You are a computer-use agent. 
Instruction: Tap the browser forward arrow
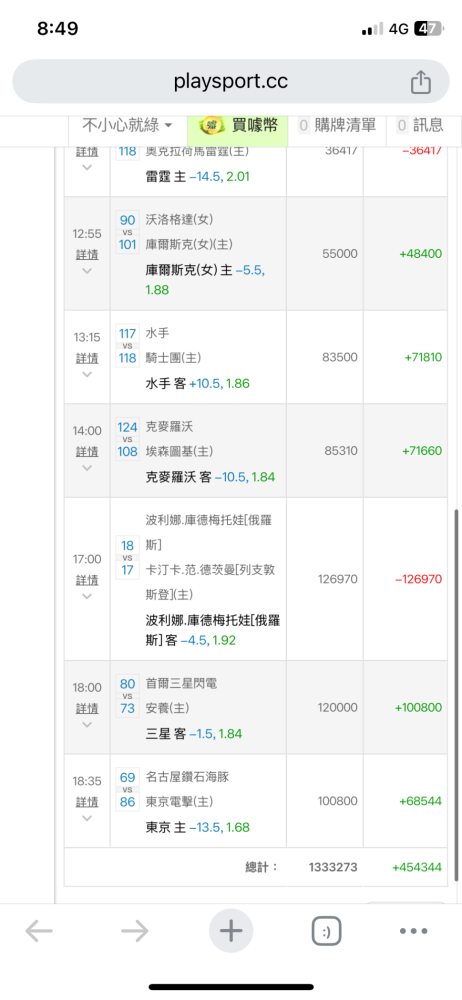tap(135, 931)
